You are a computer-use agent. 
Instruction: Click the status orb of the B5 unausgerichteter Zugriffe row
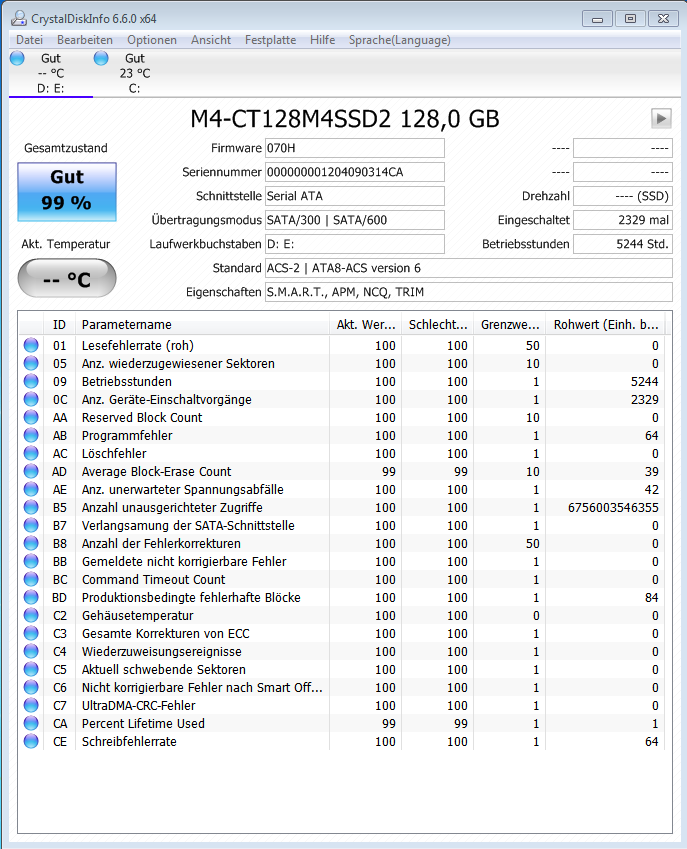[x=31, y=507]
